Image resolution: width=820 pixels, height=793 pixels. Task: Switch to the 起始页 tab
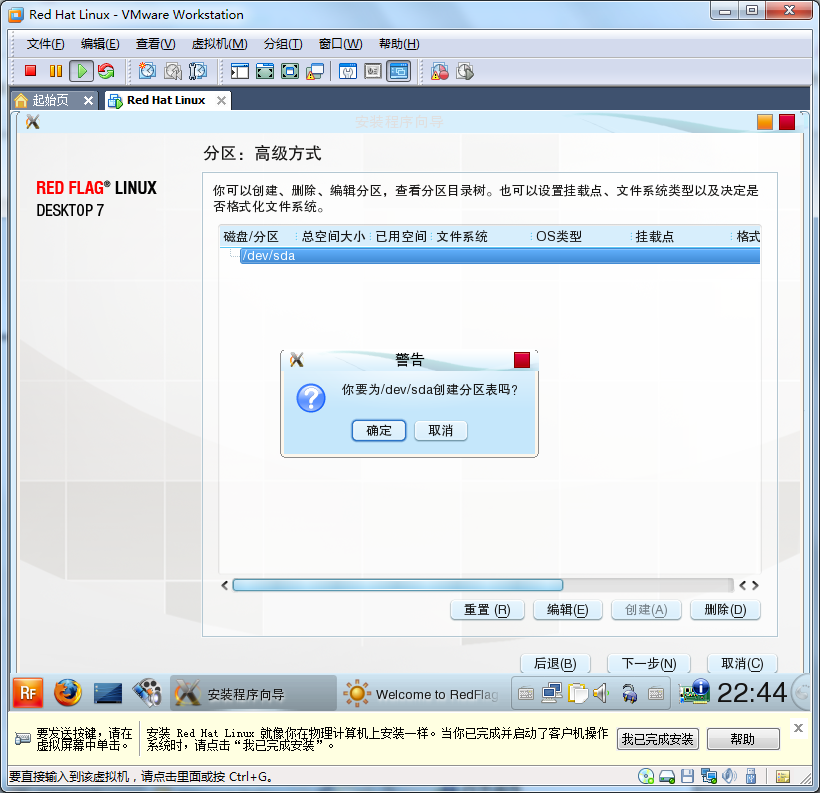click(50, 100)
